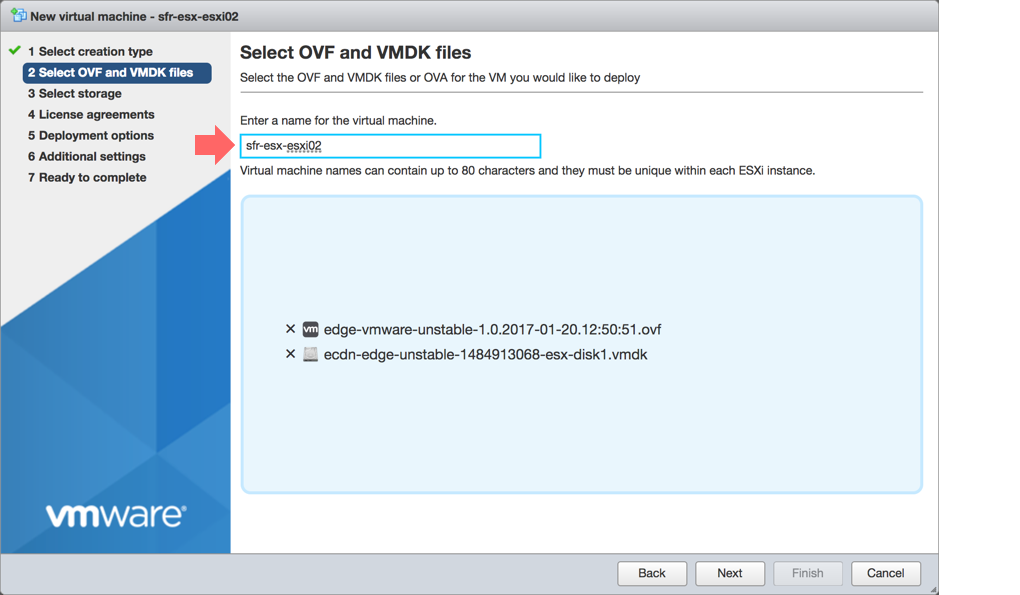Image resolution: width=1020 pixels, height=595 pixels.
Task: Jump to step 5 Deployment options
Action: pos(91,135)
